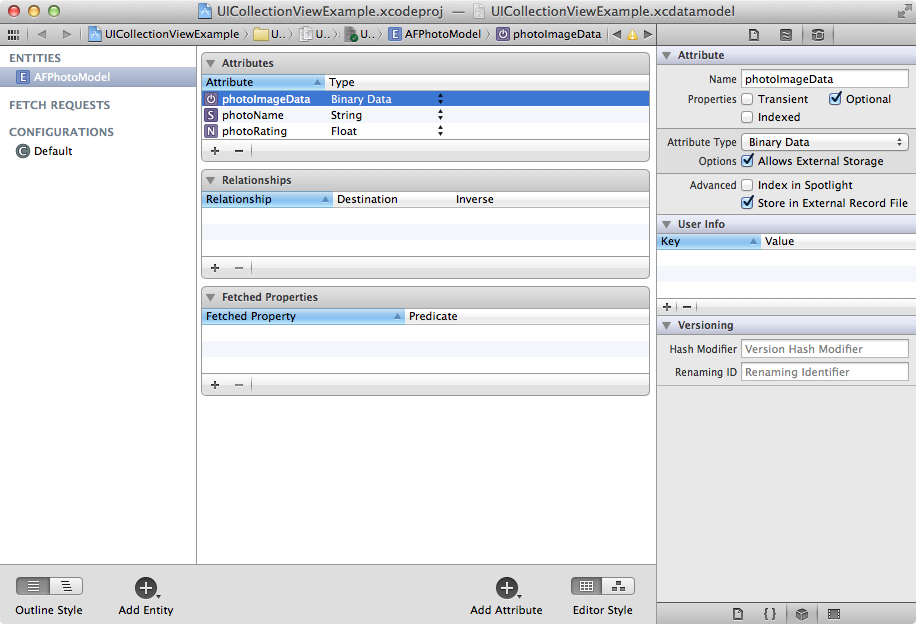
Task: Remove attribute with the minus button
Action: (x=239, y=151)
